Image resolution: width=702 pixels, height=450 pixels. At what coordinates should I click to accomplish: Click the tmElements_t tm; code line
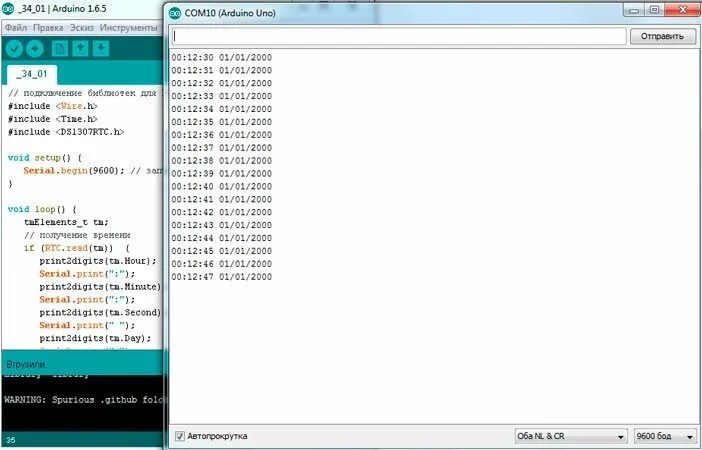[x=66, y=223]
